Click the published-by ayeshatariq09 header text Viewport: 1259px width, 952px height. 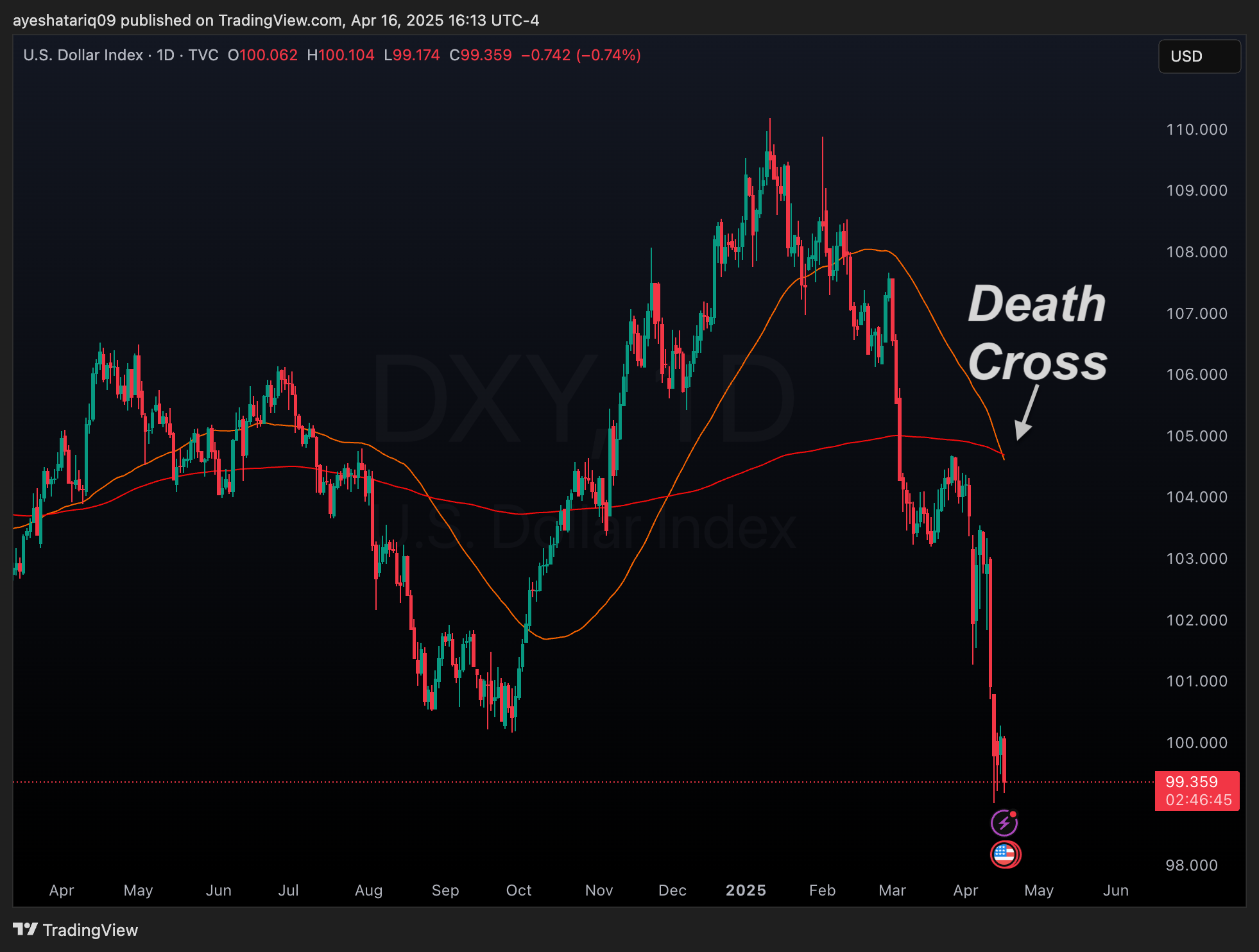coord(276,21)
